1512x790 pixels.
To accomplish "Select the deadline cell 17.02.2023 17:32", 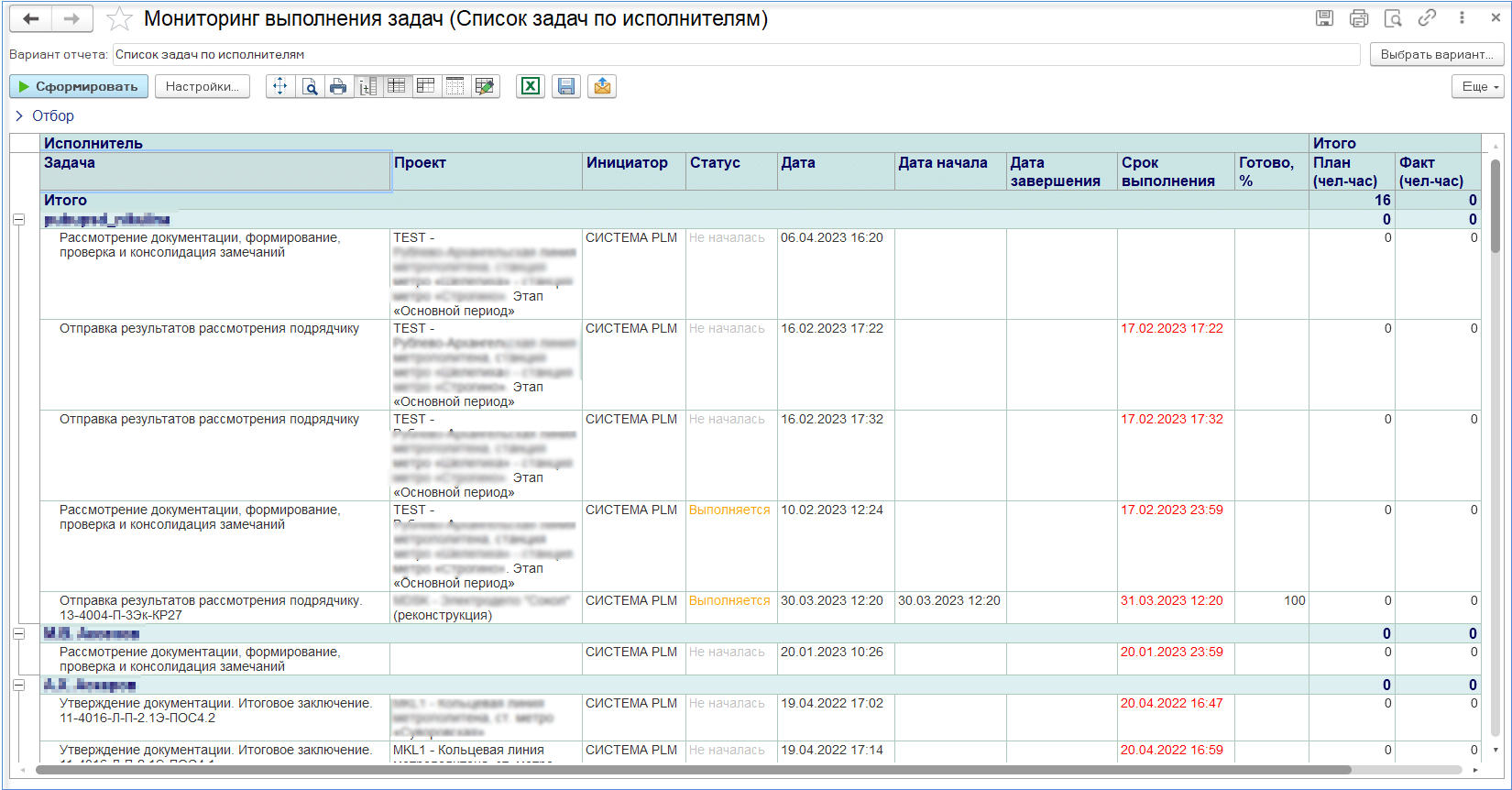I will coord(1176,455).
